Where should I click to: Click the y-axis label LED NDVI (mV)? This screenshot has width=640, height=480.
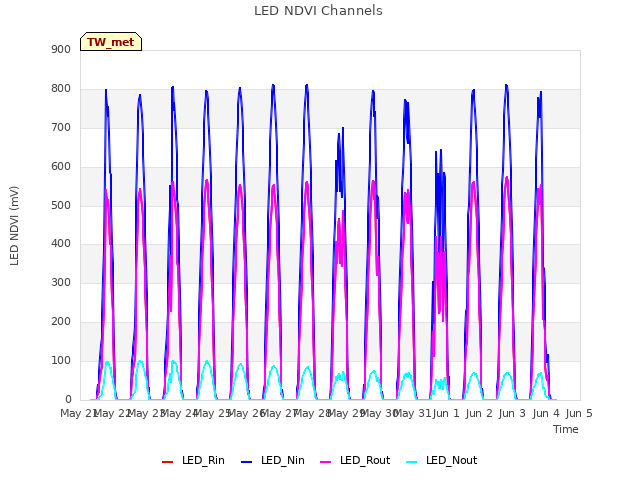(x=14, y=225)
